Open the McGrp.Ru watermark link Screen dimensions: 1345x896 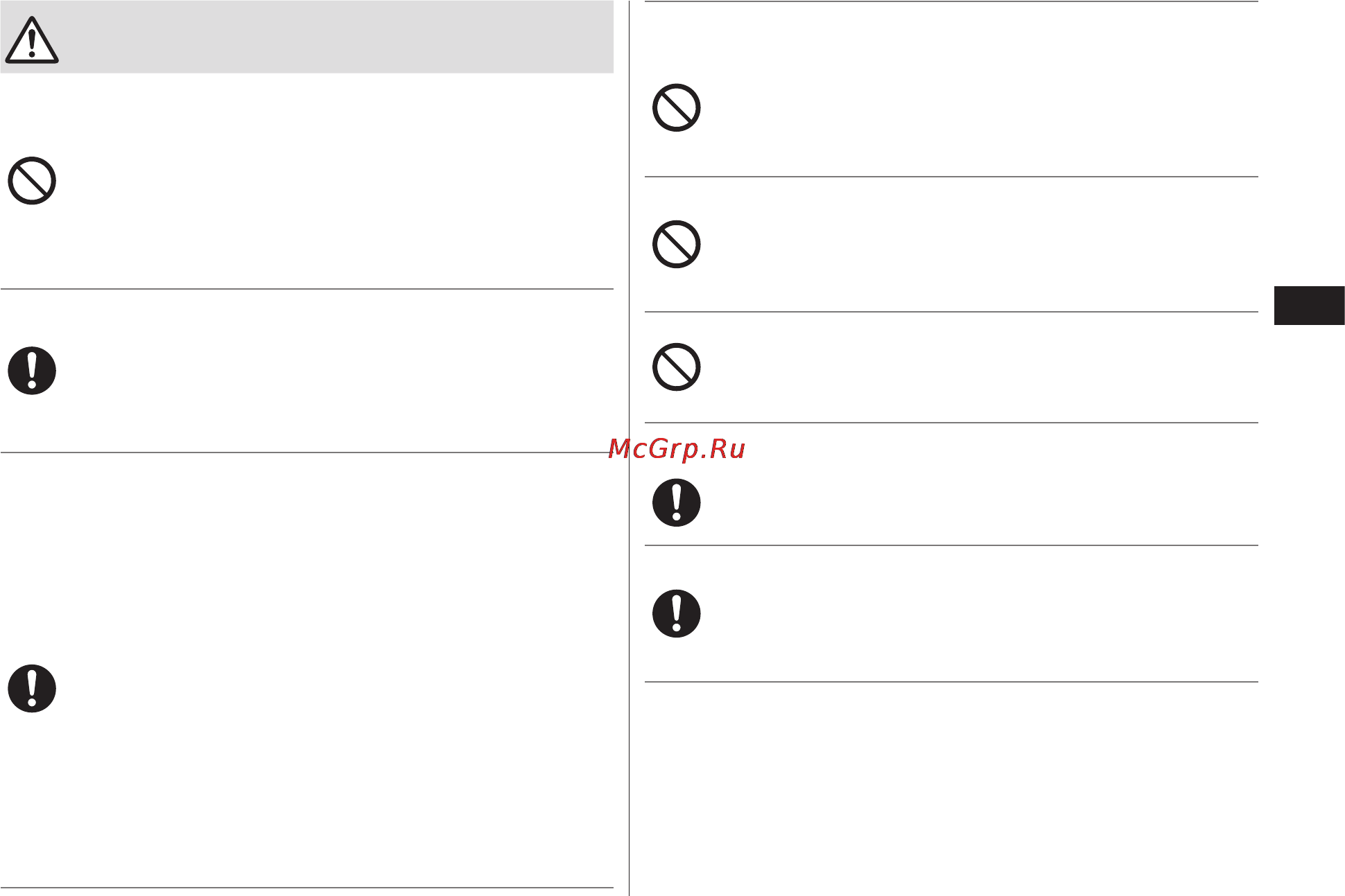[677, 449]
